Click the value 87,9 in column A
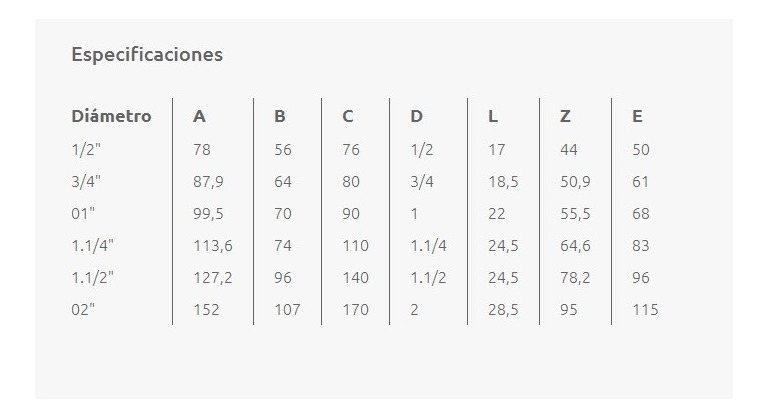Screen dimensions: 768x418 click(208, 182)
